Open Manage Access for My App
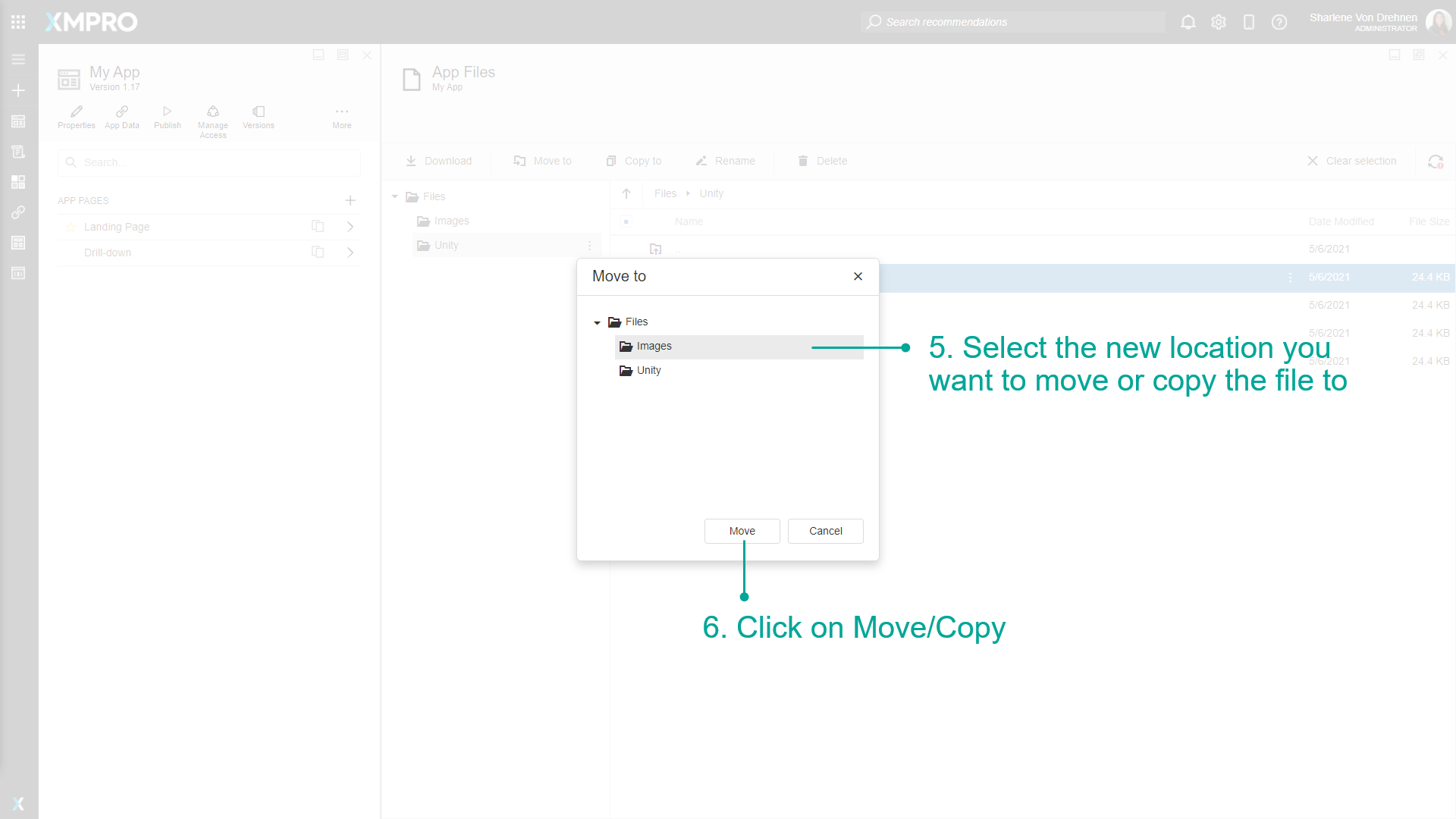This screenshot has height=819, width=1456. click(212, 115)
